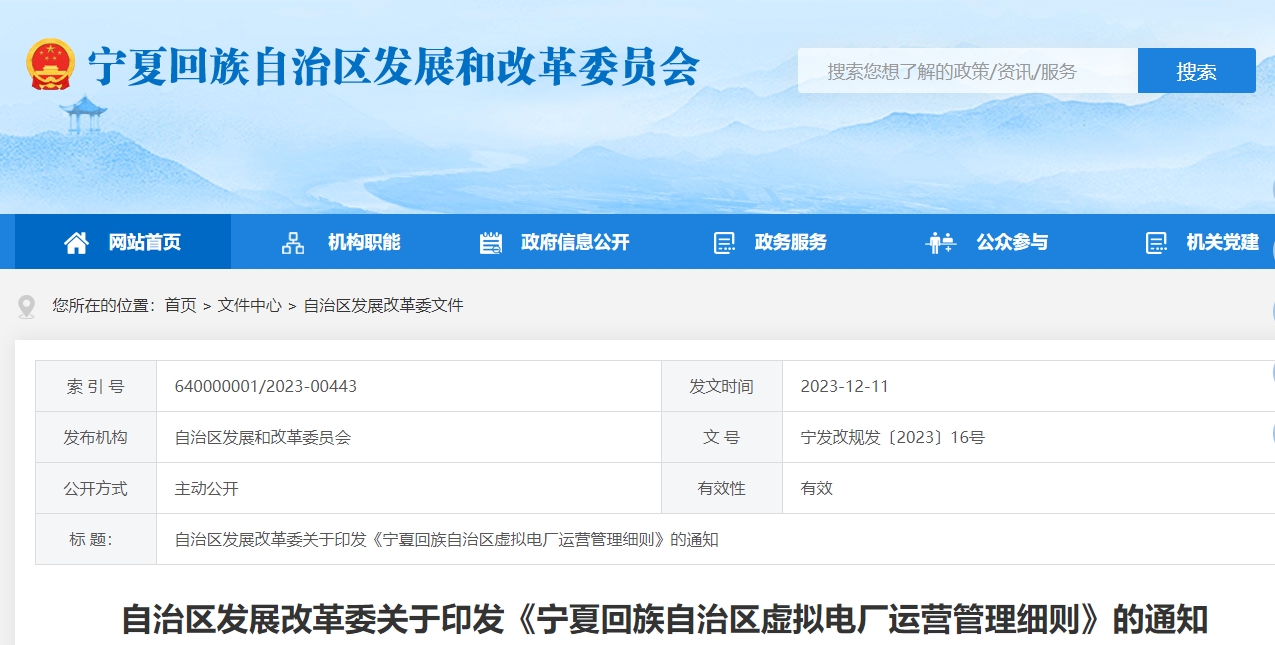The width and height of the screenshot is (1275, 645).
Task: Click the 机关党建 document icon
Action: (x=1156, y=242)
